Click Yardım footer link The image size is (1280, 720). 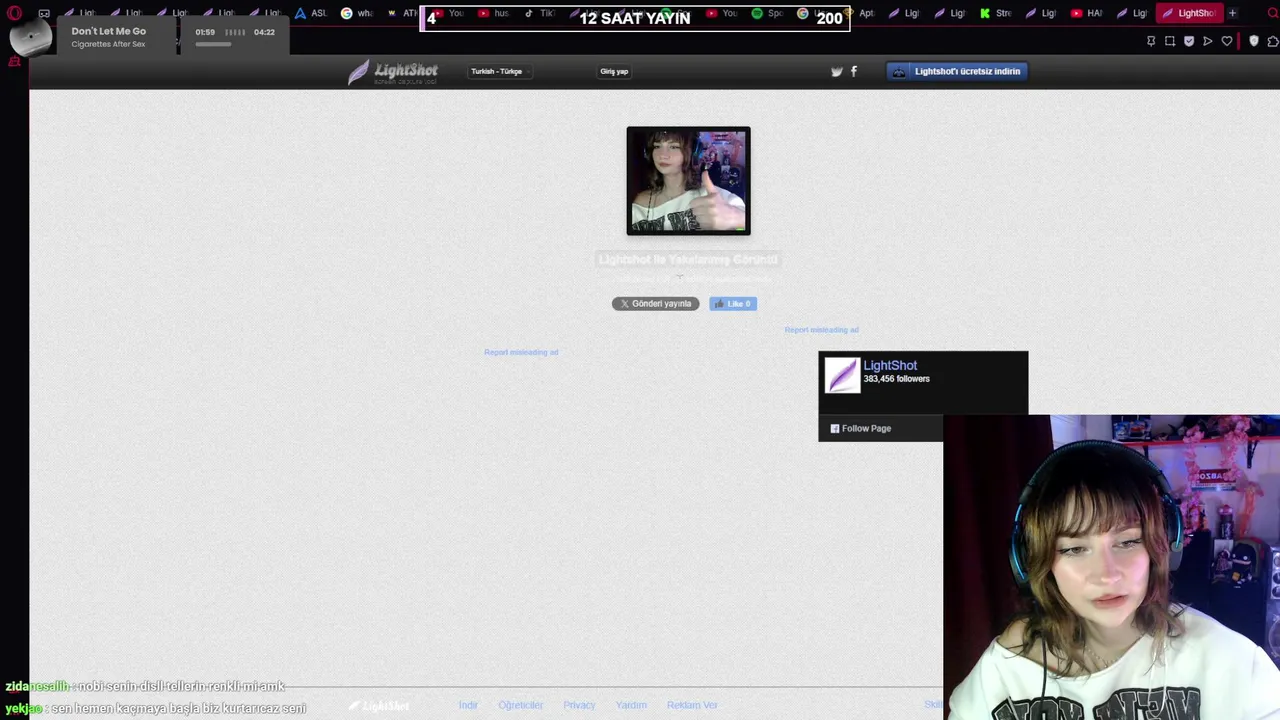[x=631, y=705]
